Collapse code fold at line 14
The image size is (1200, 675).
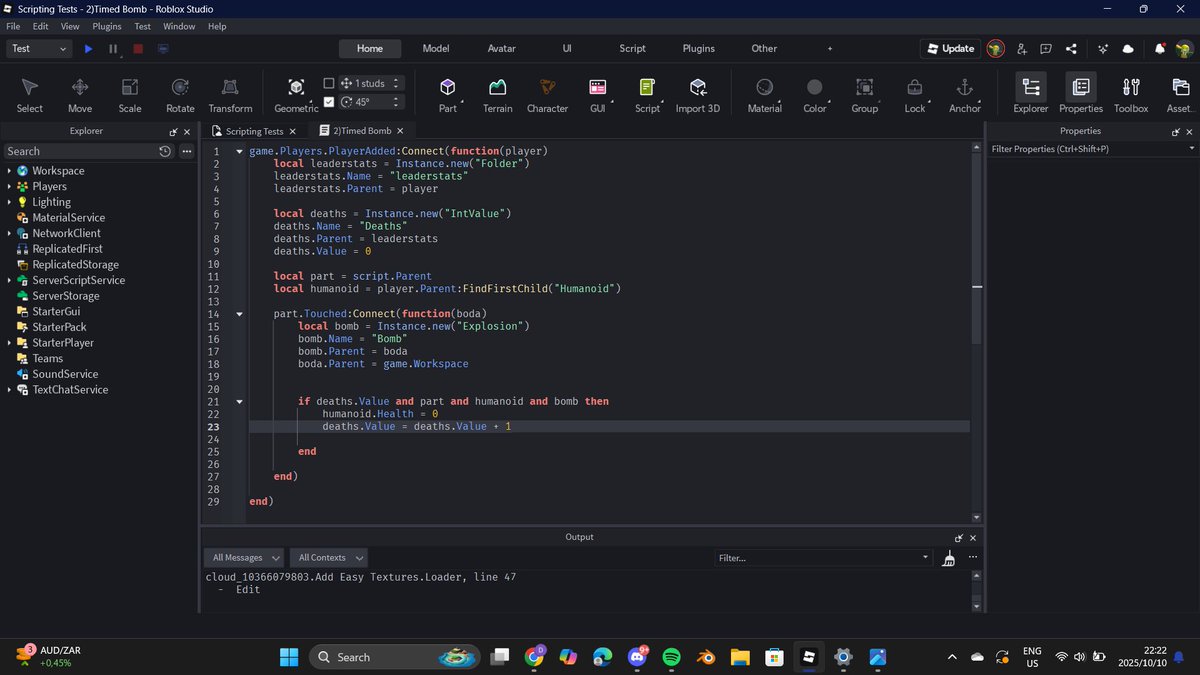pos(239,314)
